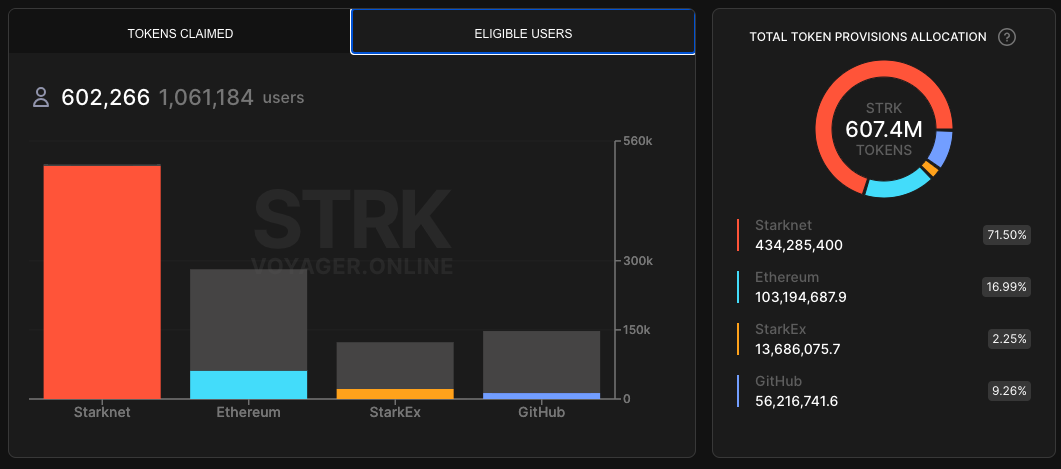Click the 1,061,184 total users number
This screenshot has height=469, width=1061.
pyautogui.click(x=206, y=97)
